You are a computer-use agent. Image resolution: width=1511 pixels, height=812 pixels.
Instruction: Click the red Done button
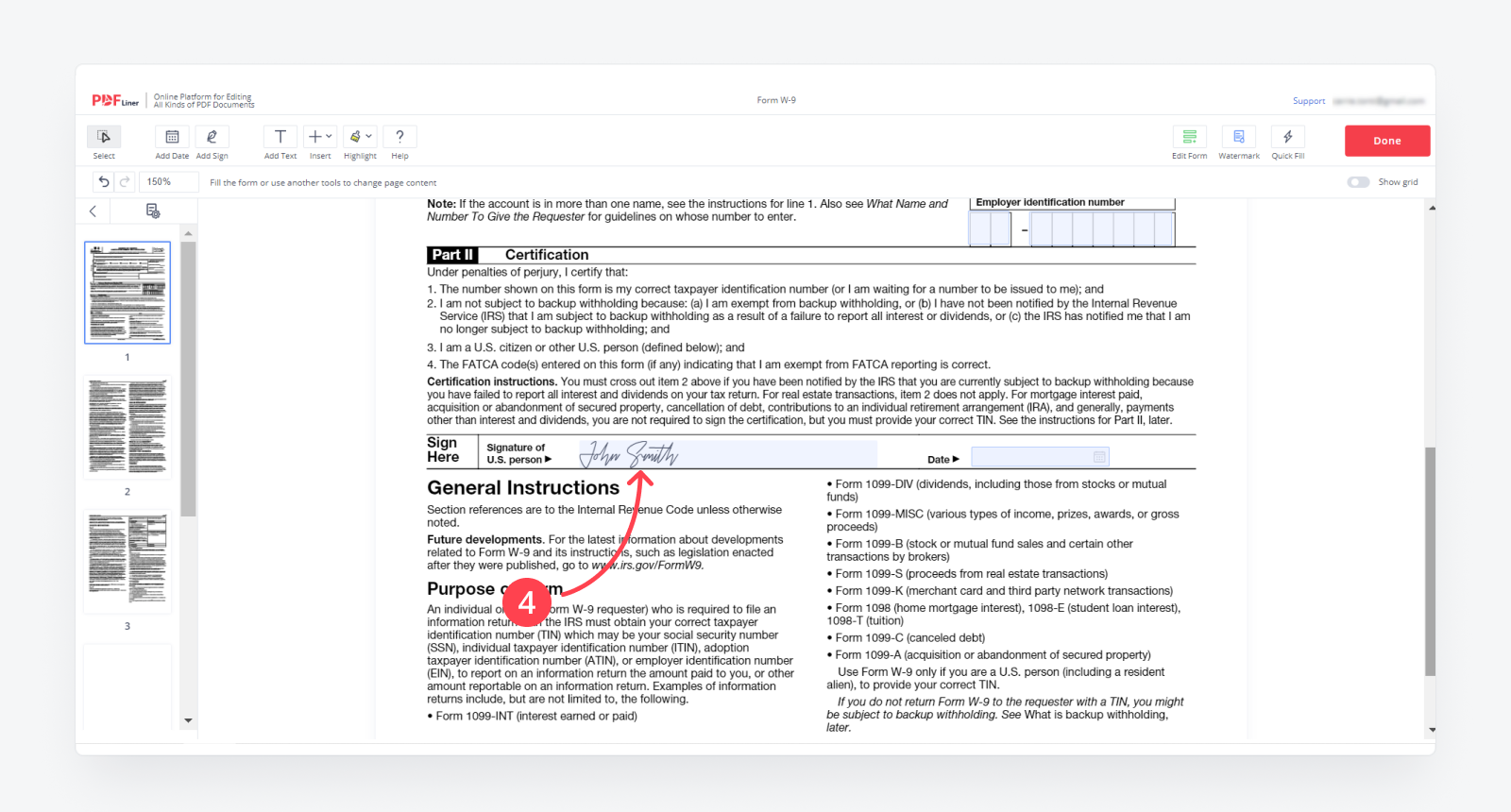point(1387,141)
